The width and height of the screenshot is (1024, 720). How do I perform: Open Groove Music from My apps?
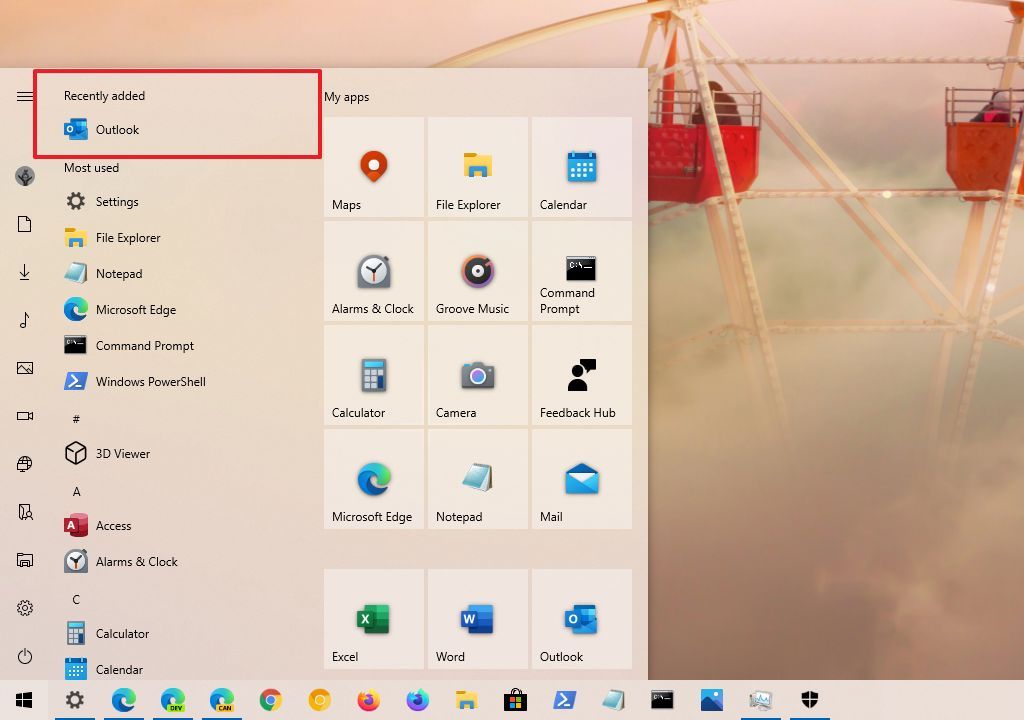tap(477, 271)
